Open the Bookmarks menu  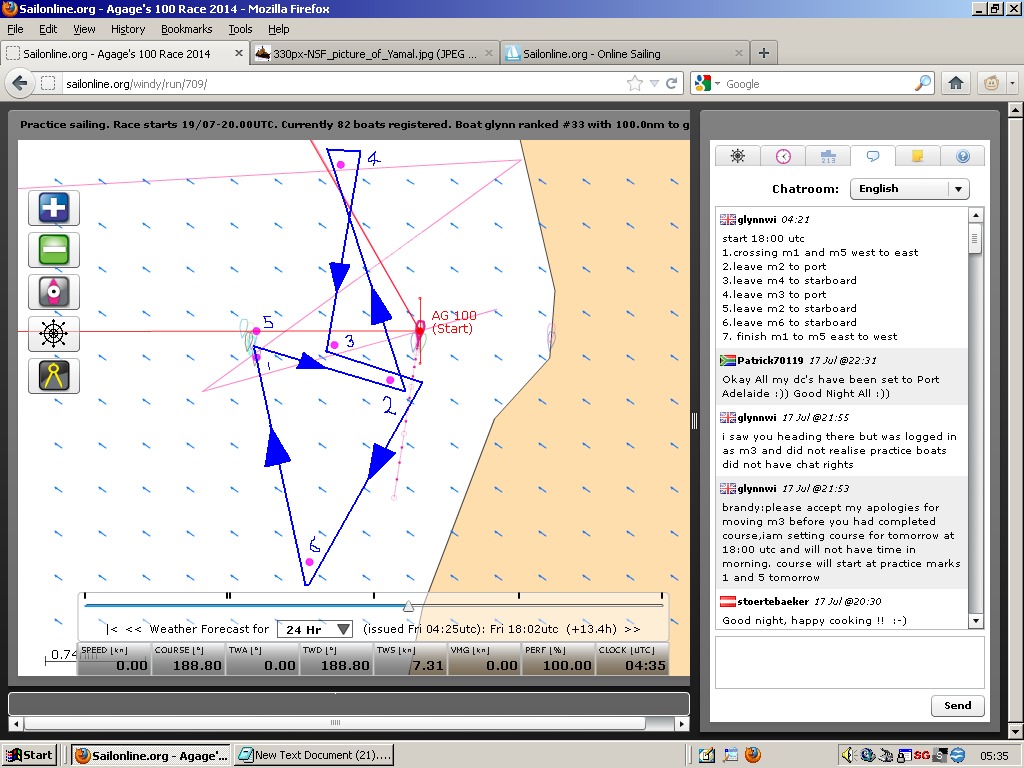click(x=187, y=29)
